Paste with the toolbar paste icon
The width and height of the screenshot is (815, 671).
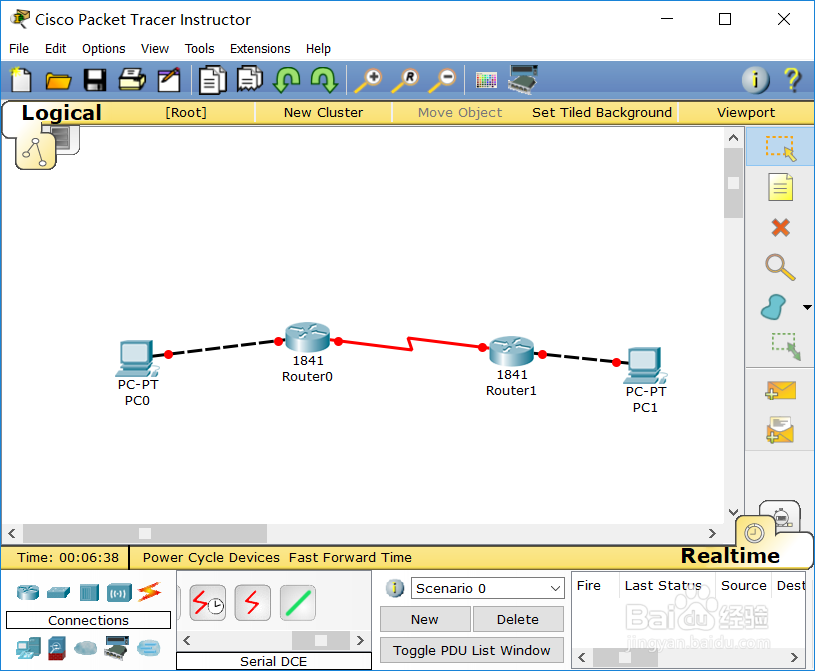(250, 79)
